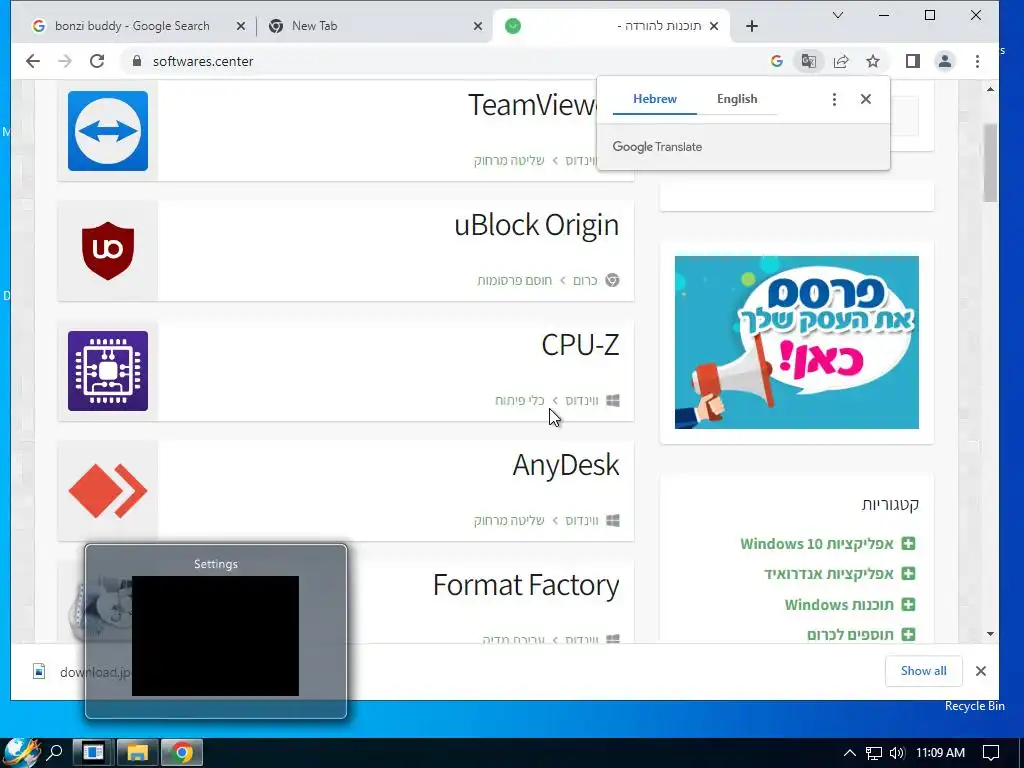
Task: Open Chrome profile avatar icon
Action: pos(944,61)
